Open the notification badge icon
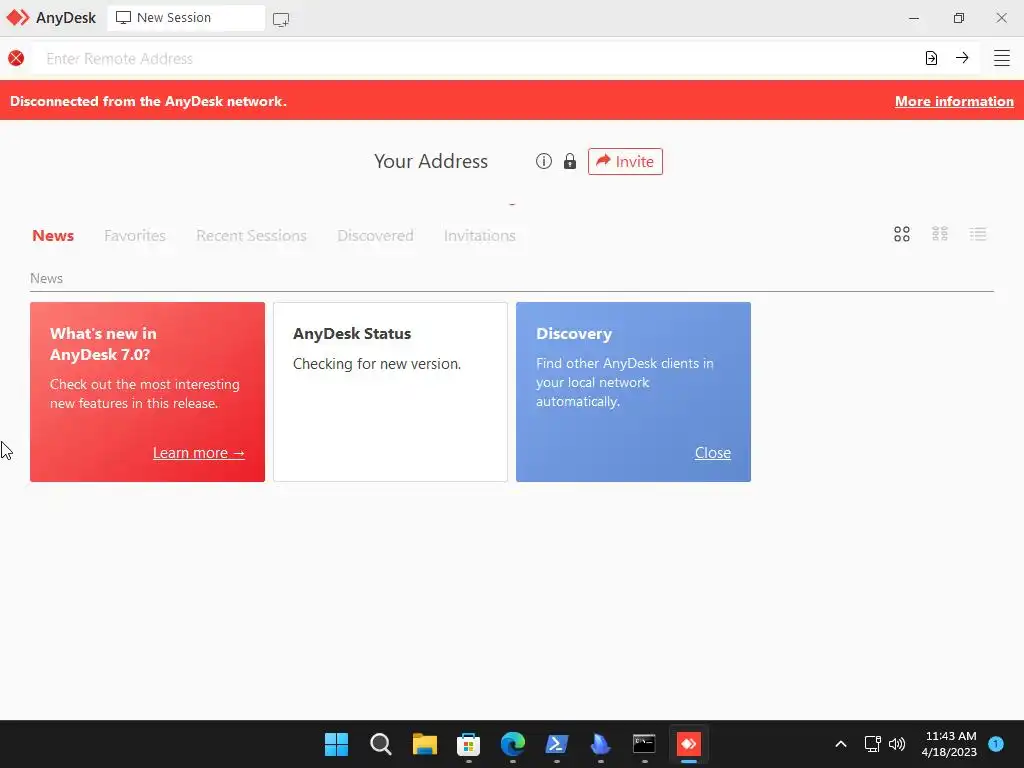The width and height of the screenshot is (1024, 768). click(x=996, y=744)
